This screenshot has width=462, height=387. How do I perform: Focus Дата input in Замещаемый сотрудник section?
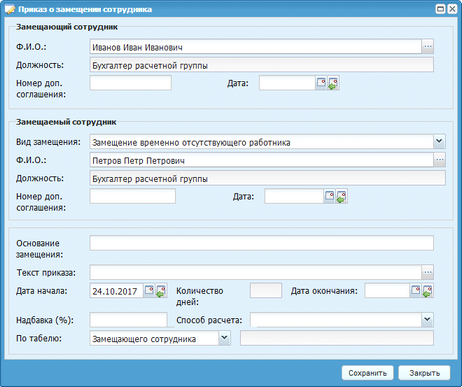pyautogui.click(x=294, y=196)
